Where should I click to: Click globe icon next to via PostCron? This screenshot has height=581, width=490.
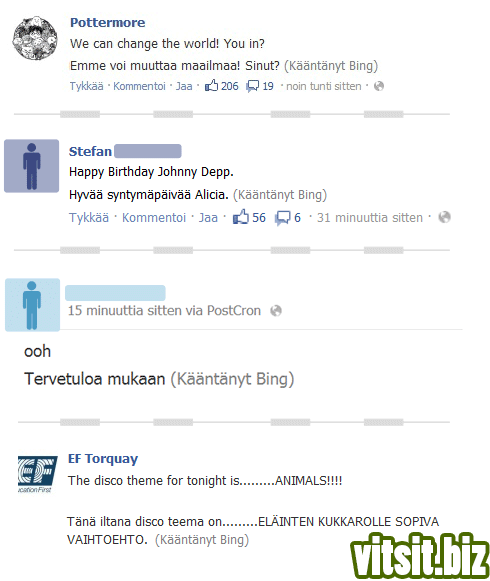point(276,311)
